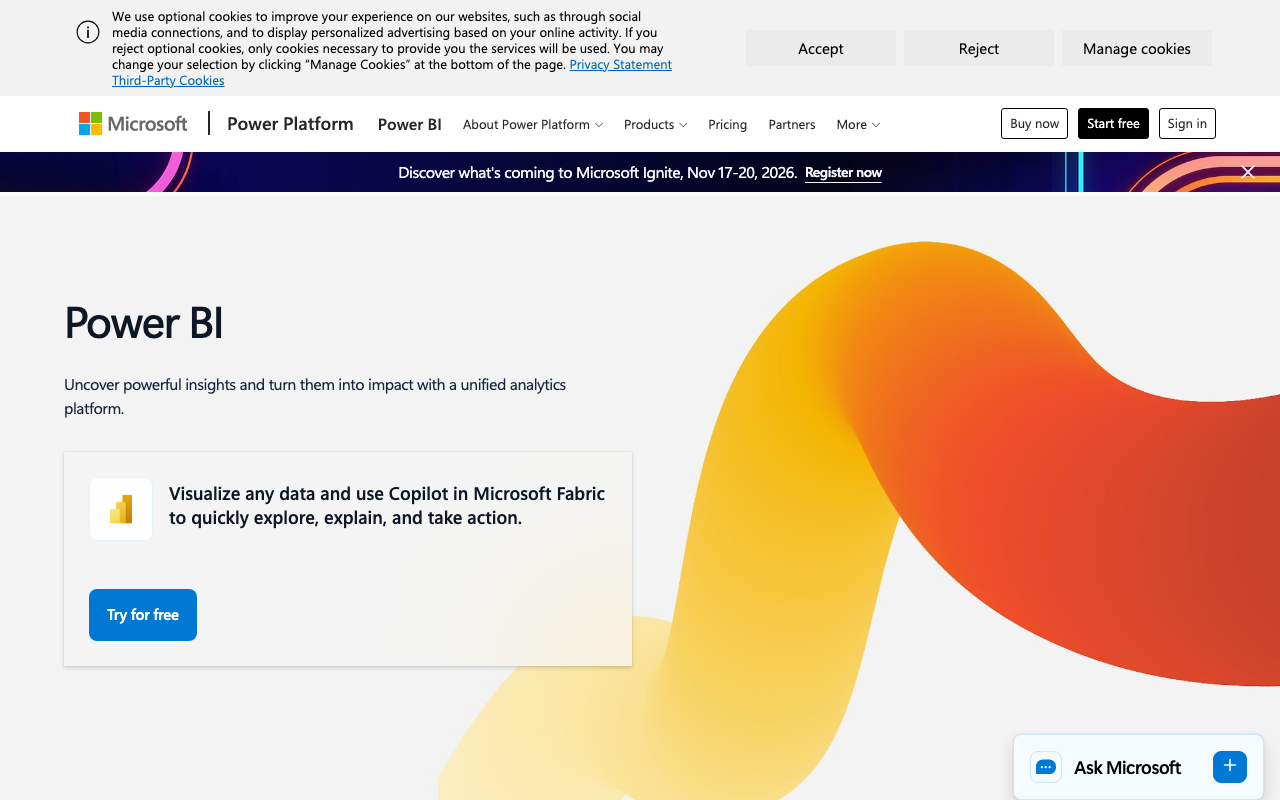1280x800 pixels.
Task: Click the Ask Microsoft label
Action: point(1127,767)
